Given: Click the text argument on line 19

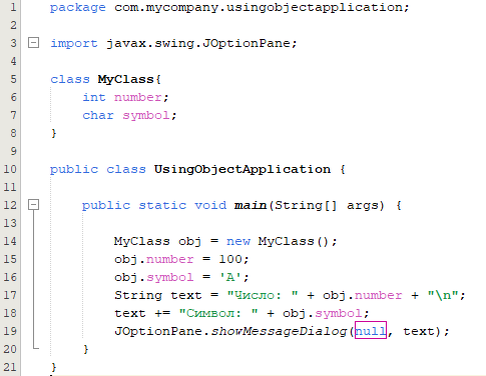Looking at the screenshot, I should [x=419, y=331].
